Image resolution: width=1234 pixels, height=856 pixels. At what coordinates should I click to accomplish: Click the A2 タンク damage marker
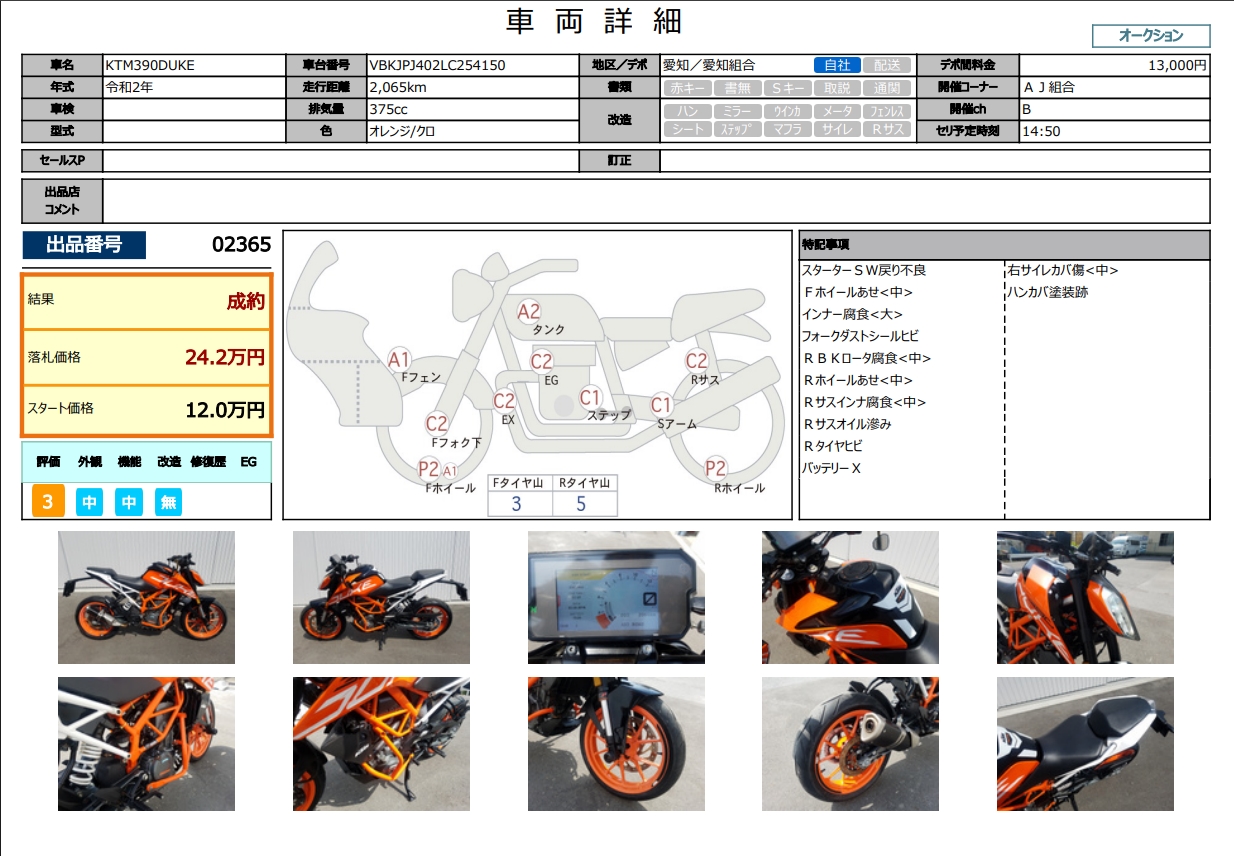[x=529, y=312]
